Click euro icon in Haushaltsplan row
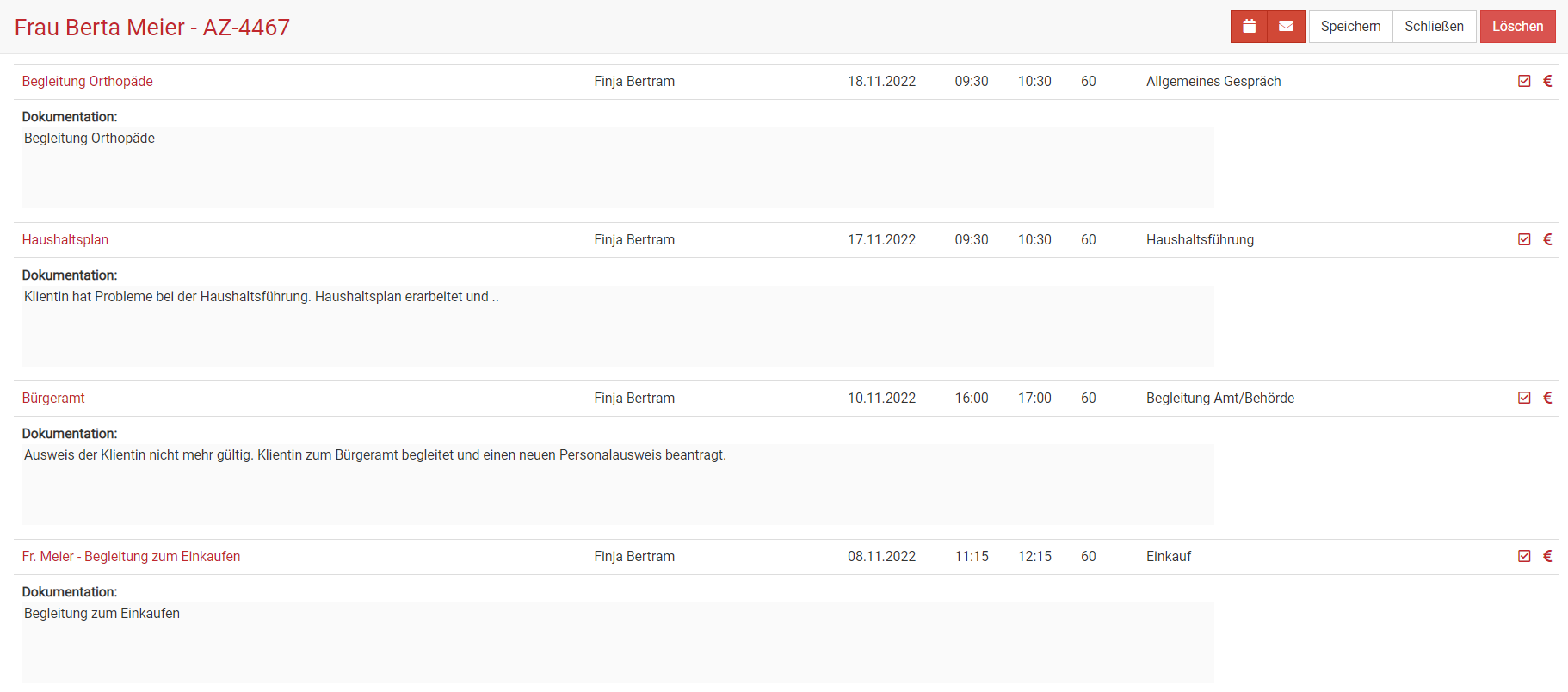The width and height of the screenshot is (1568, 692). (1547, 239)
